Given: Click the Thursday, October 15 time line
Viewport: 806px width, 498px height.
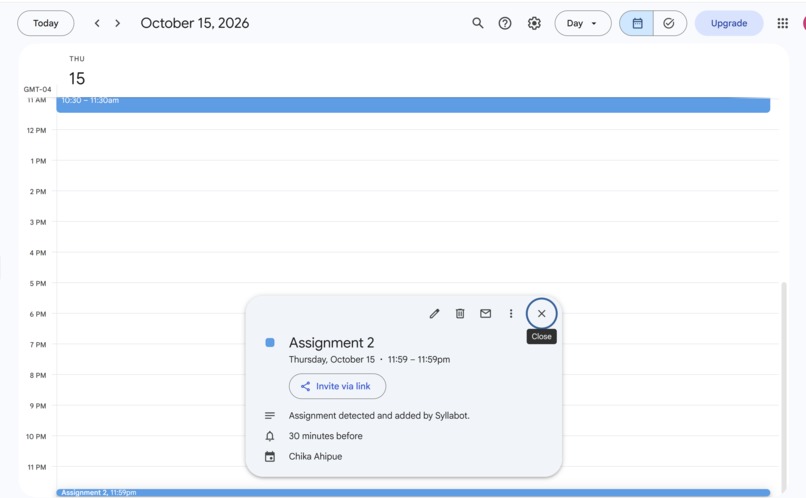Looking at the screenshot, I should coord(369,360).
